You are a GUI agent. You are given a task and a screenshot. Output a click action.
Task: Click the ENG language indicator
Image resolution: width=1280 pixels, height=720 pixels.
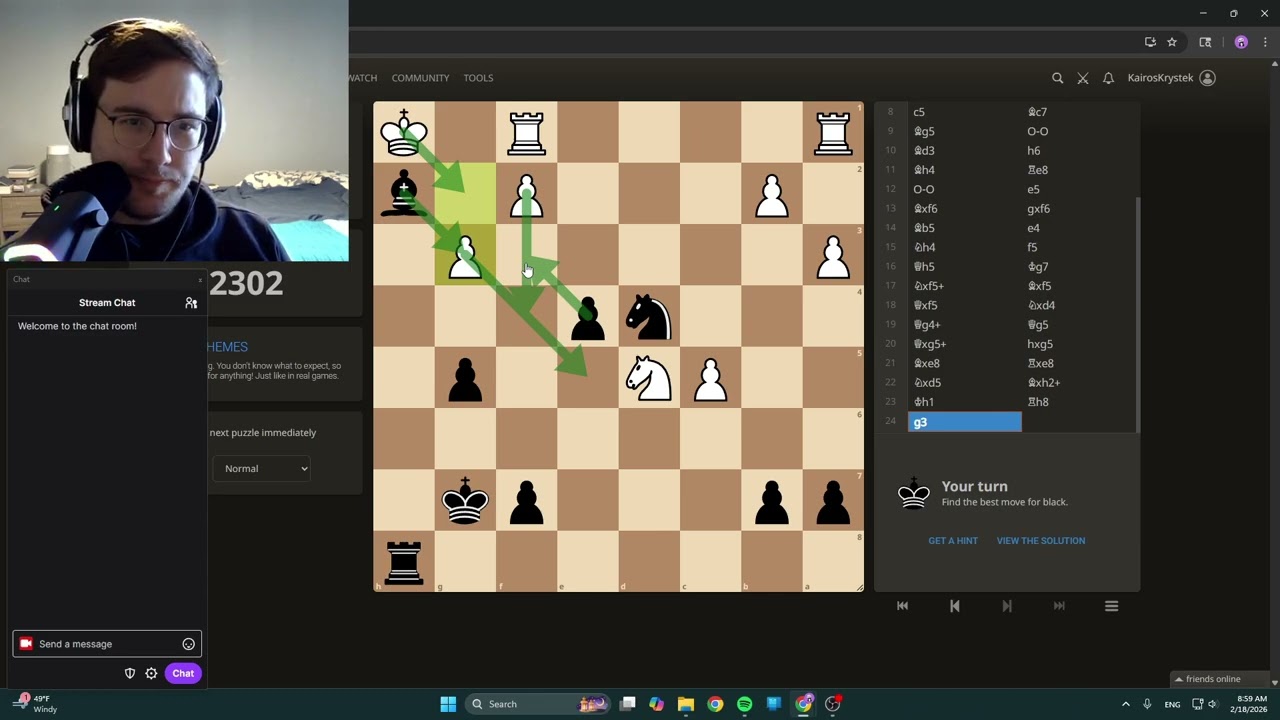(1172, 704)
